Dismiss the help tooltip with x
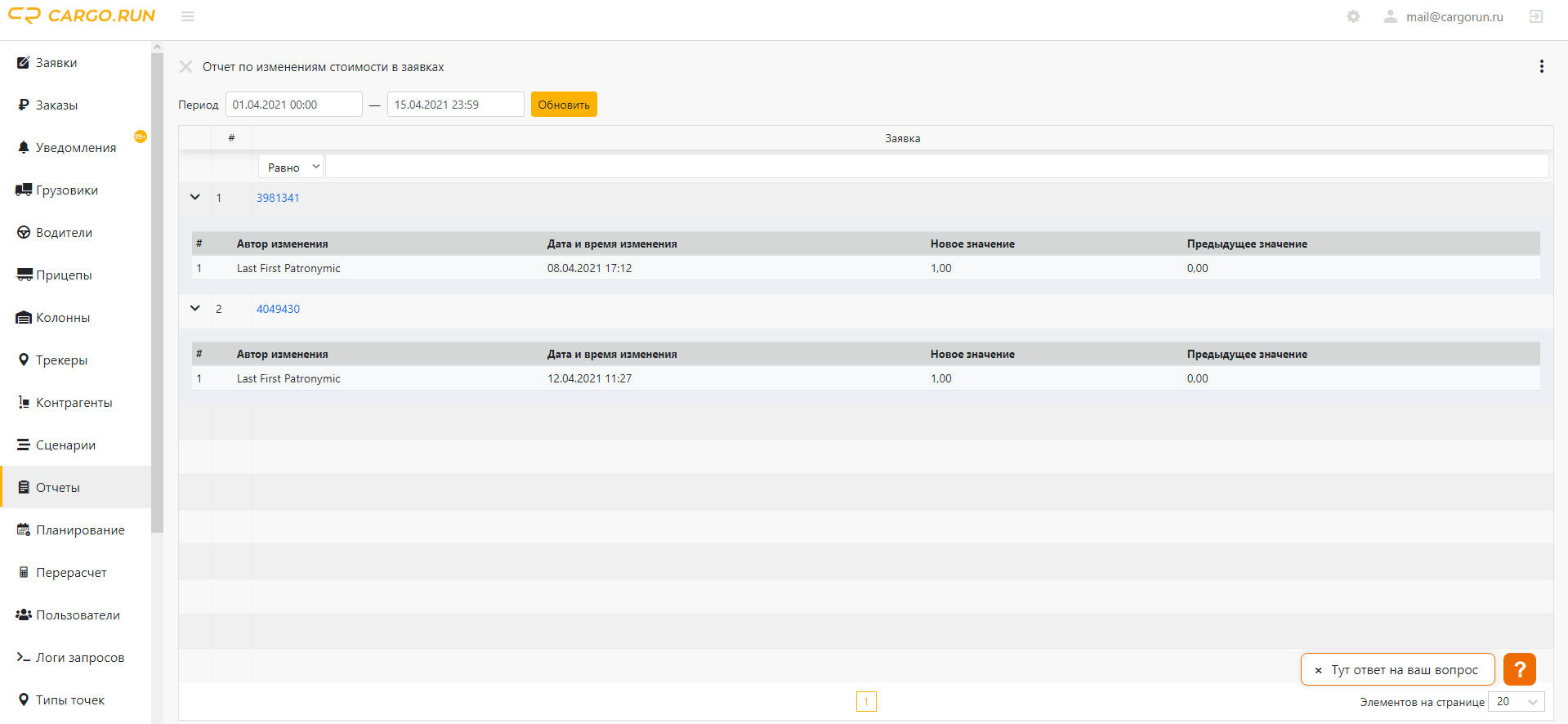This screenshot has height=724, width=1568. click(x=1318, y=670)
